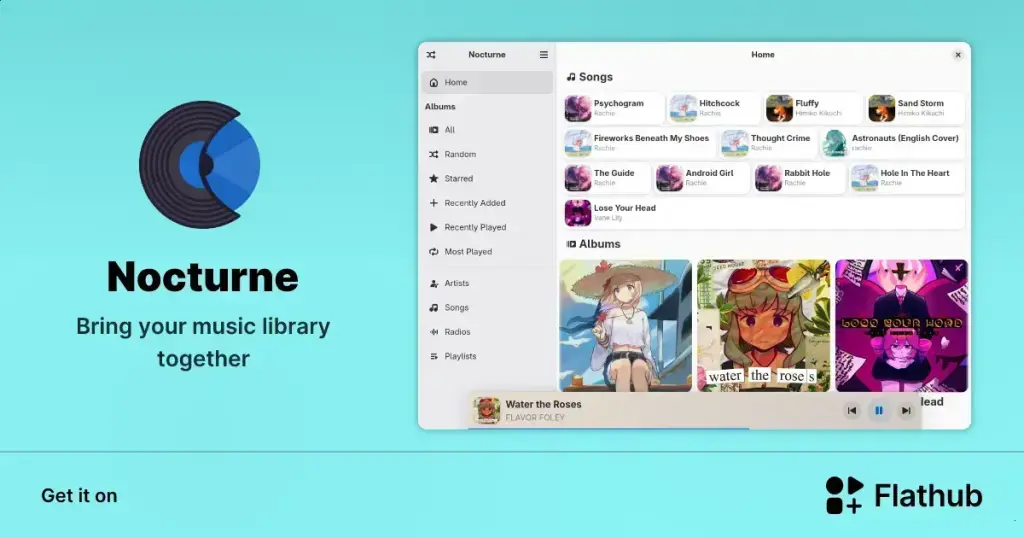1024x538 pixels.
Task: Skip to next track
Action: (906, 411)
